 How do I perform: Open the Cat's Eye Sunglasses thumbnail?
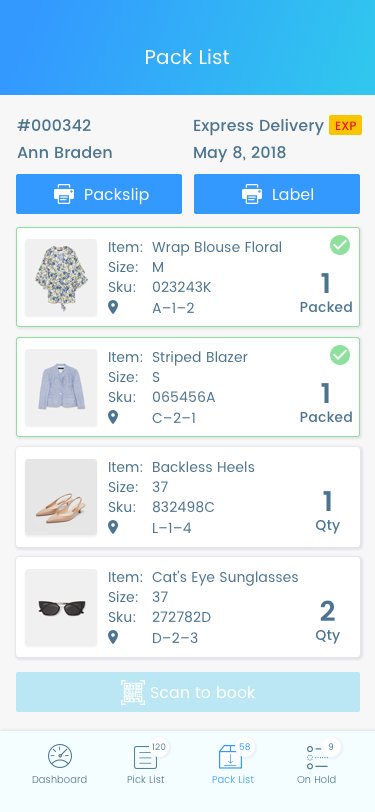point(61,607)
